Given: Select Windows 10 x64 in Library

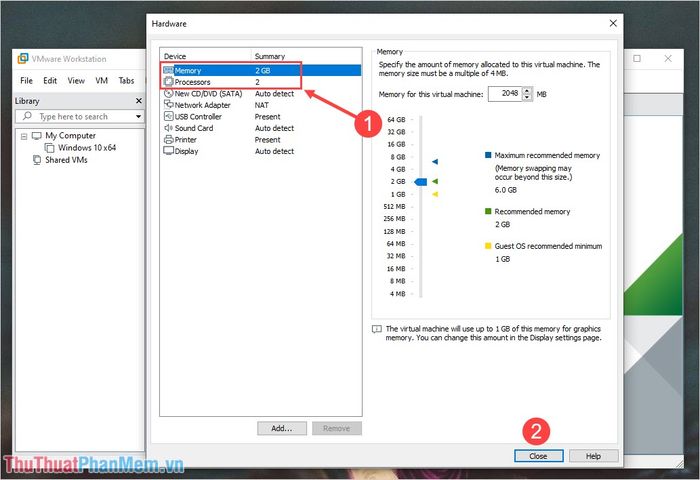Looking at the screenshot, I should click(87, 147).
